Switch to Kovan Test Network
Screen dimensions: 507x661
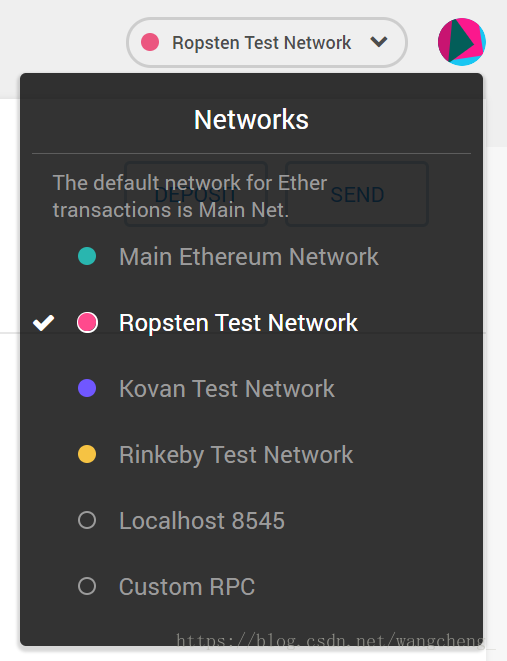tap(227, 389)
